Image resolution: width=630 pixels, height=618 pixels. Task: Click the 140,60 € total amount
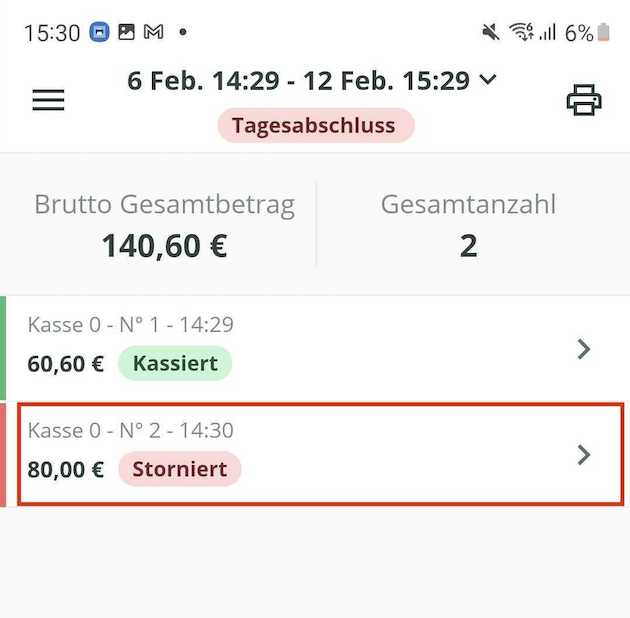coord(164,245)
